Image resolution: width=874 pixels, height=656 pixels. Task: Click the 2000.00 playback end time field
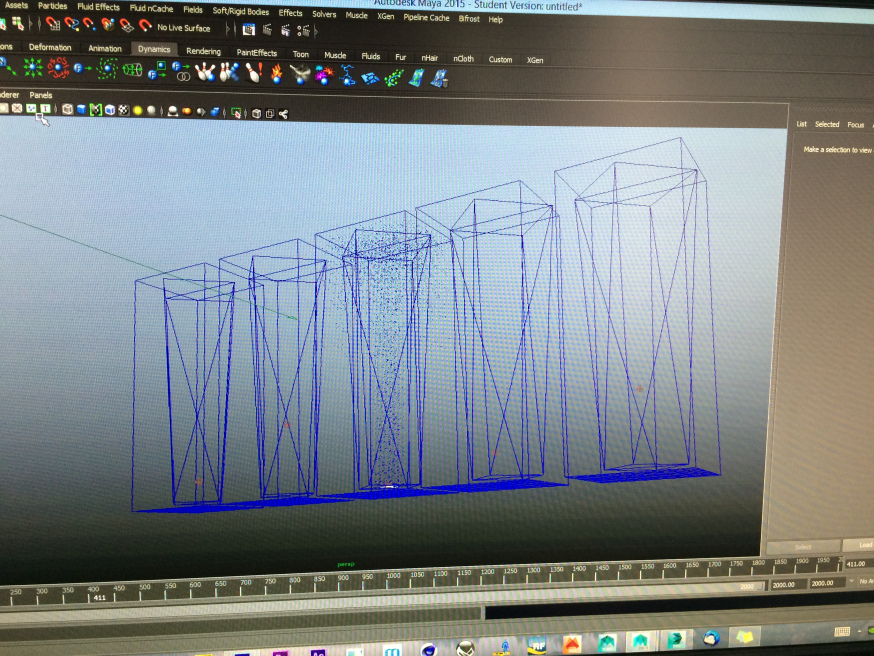(x=783, y=585)
